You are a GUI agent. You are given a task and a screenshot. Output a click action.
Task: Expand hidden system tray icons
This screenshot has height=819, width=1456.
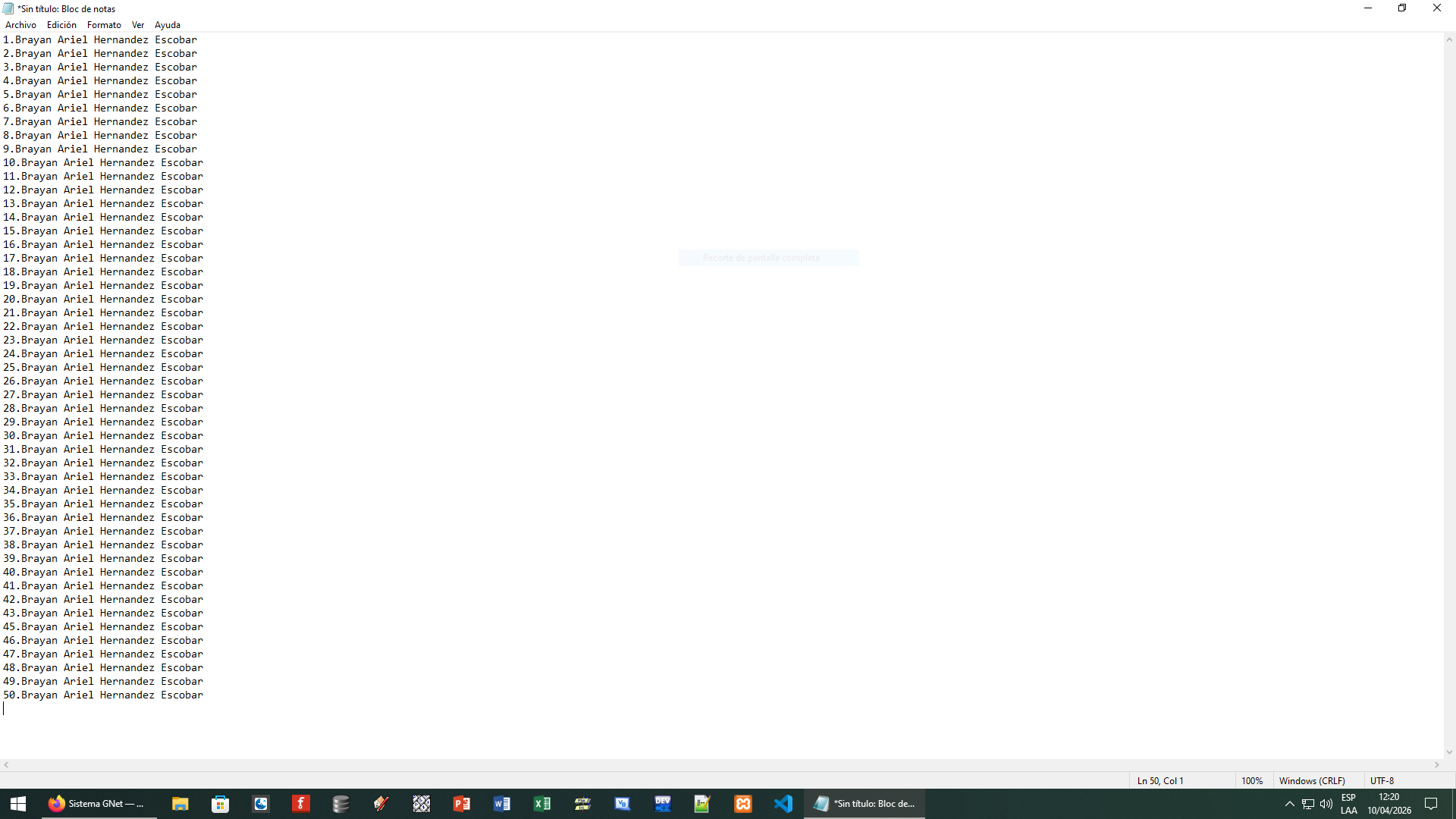[x=1289, y=804]
